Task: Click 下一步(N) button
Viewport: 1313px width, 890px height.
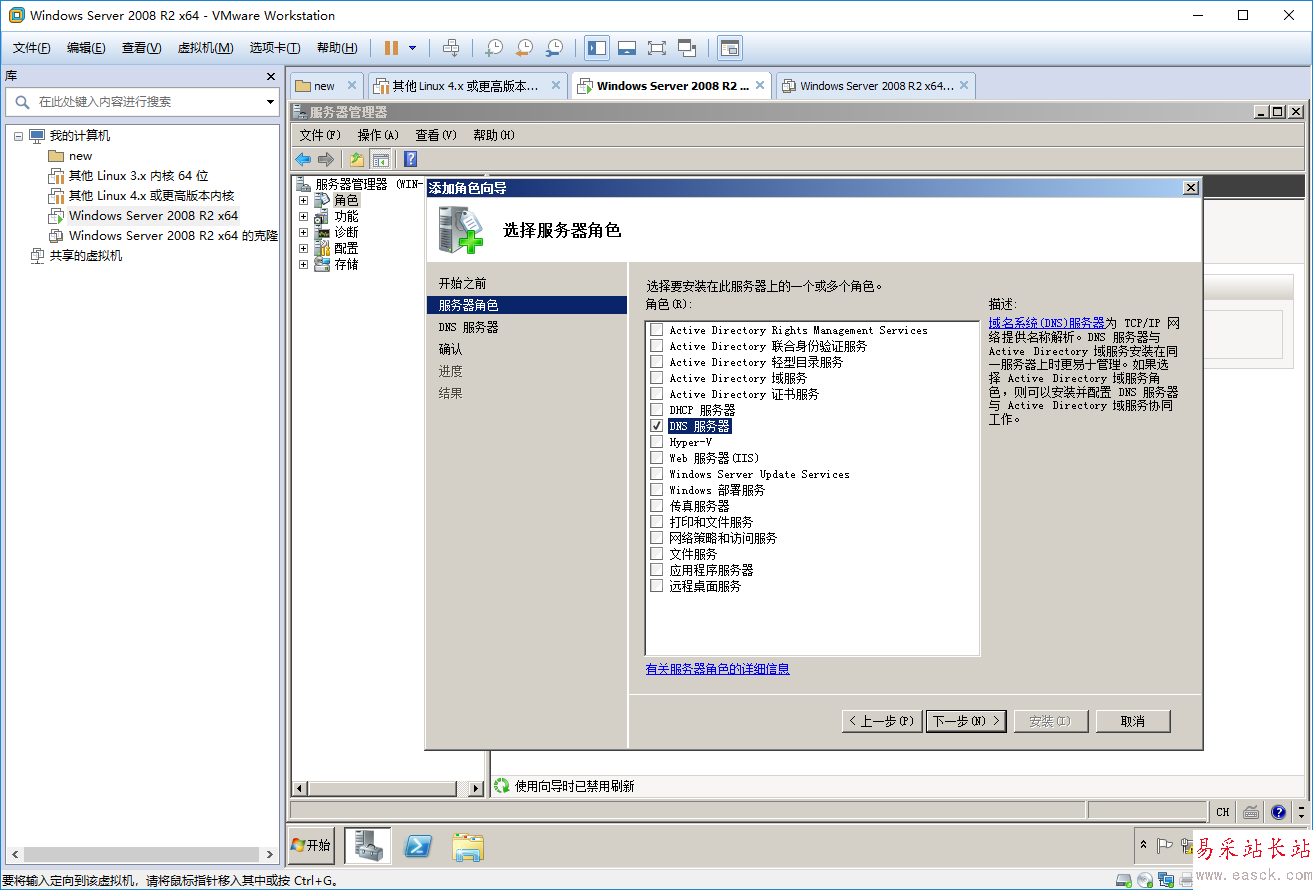Action: [966, 721]
